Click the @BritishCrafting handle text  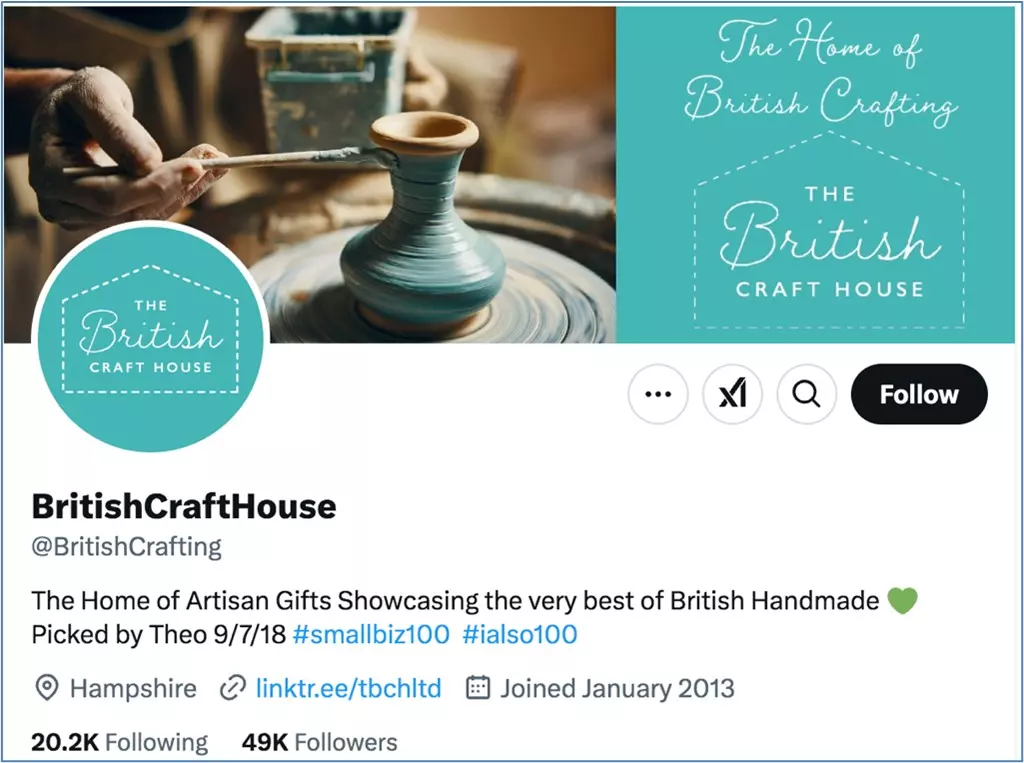pyautogui.click(x=127, y=547)
